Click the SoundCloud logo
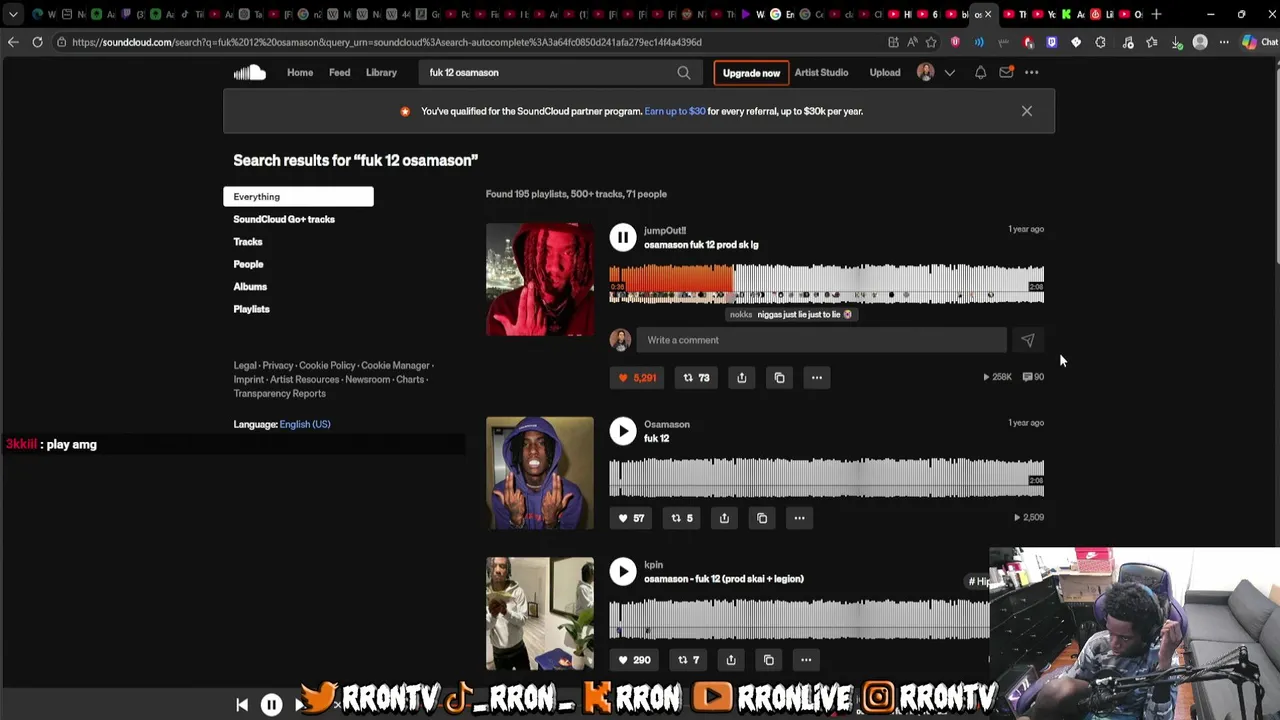Image resolution: width=1280 pixels, height=720 pixels. point(250,72)
